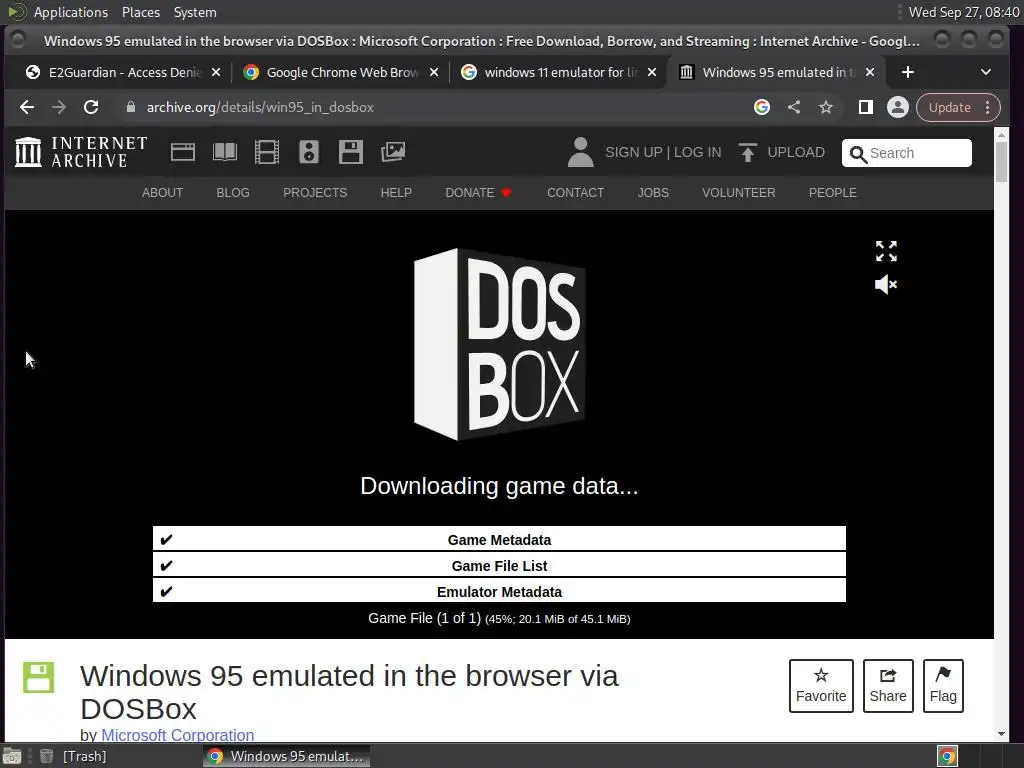Screen dimensions: 1024x768
Task: Open the Chrome profile avatar
Action: coord(898,107)
